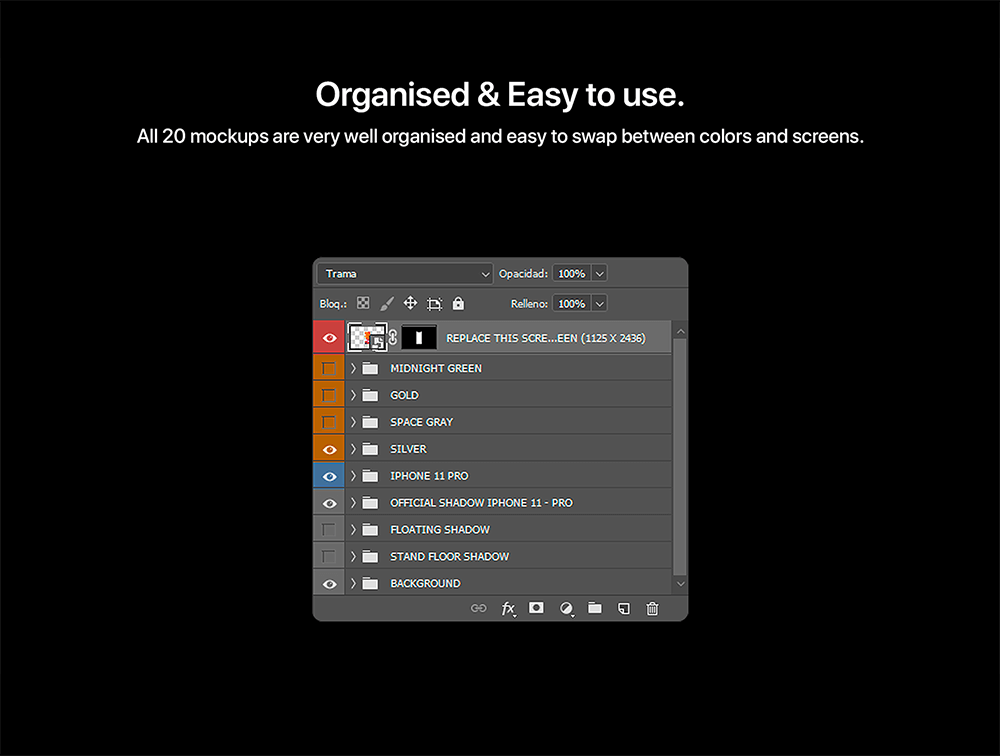Expand the IPHONE 11 PRO group

(x=353, y=476)
